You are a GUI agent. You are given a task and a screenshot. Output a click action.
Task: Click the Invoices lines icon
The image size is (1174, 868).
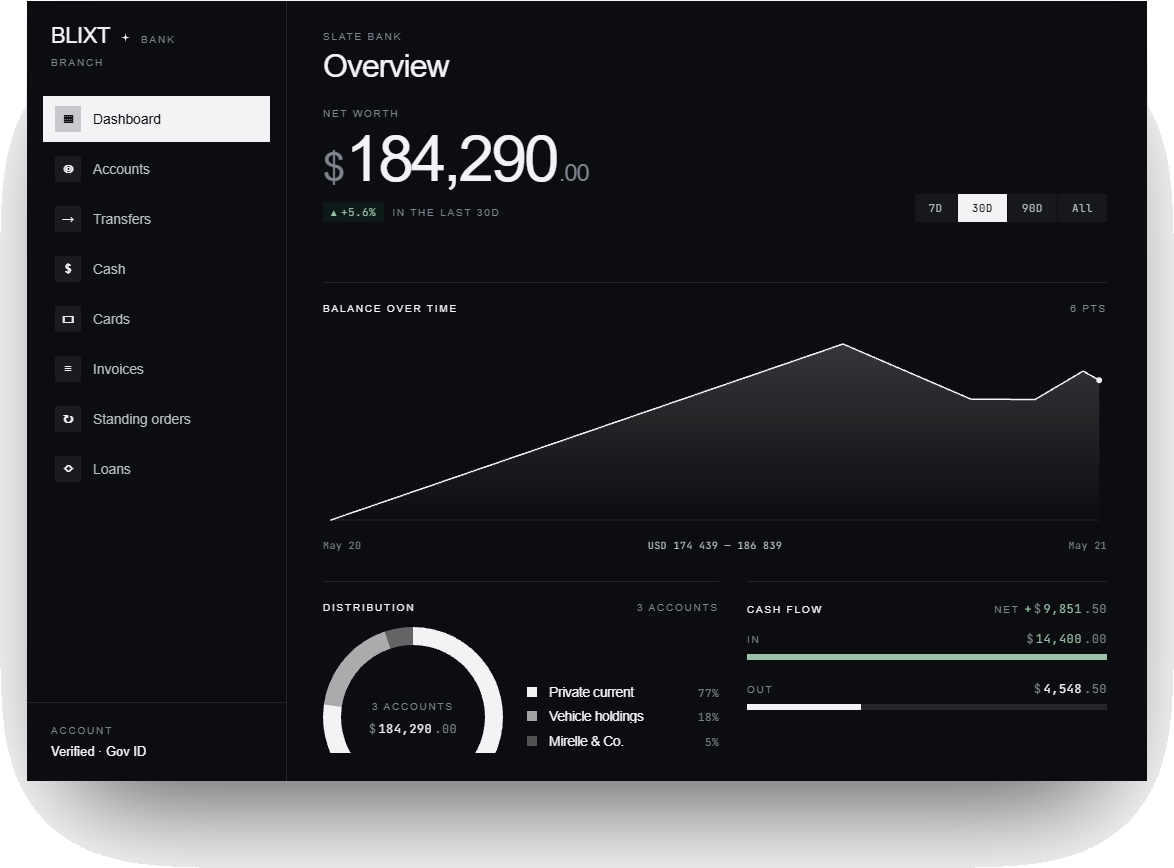[x=68, y=369]
